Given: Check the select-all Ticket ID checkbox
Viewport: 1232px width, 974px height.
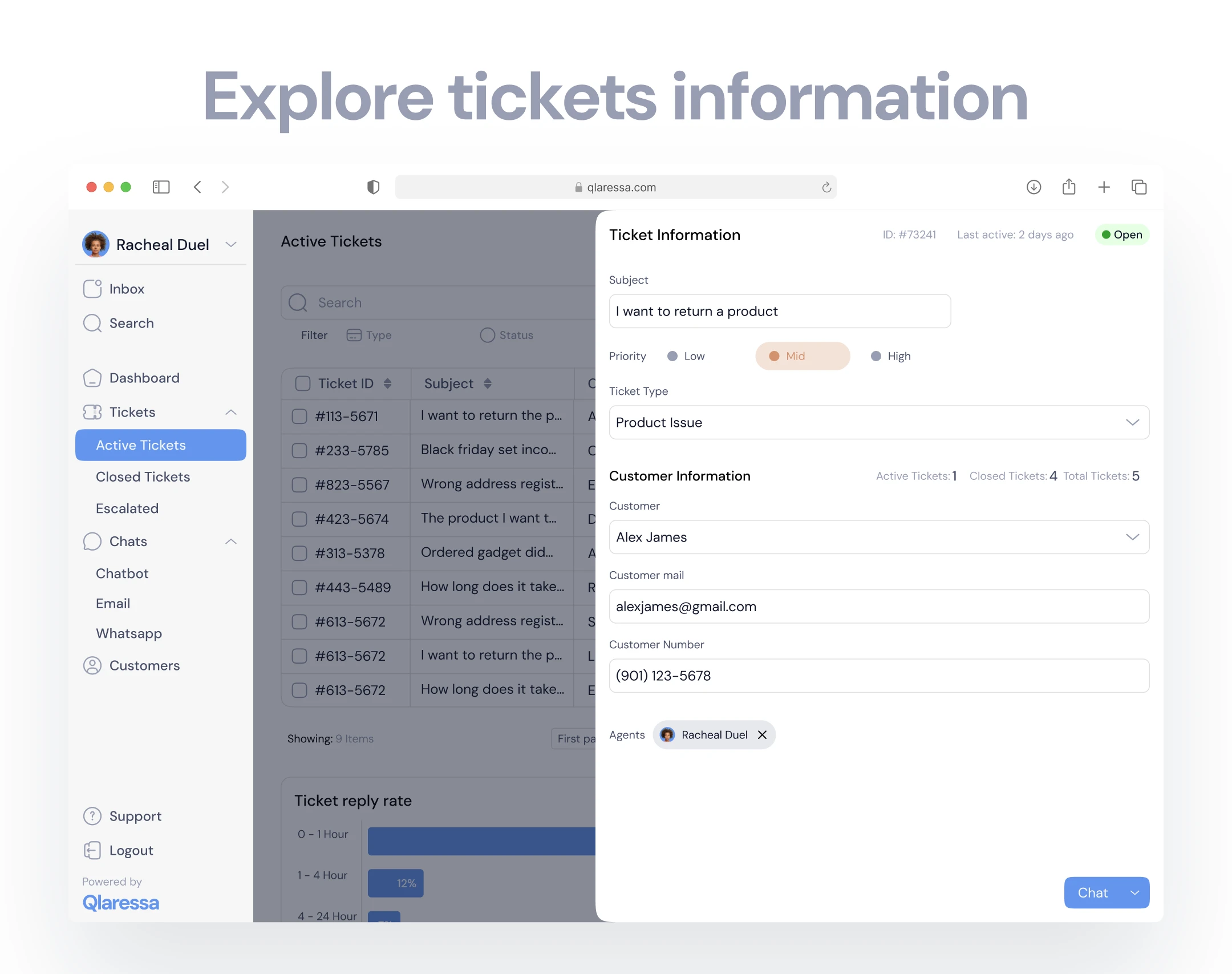Looking at the screenshot, I should 303,383.
